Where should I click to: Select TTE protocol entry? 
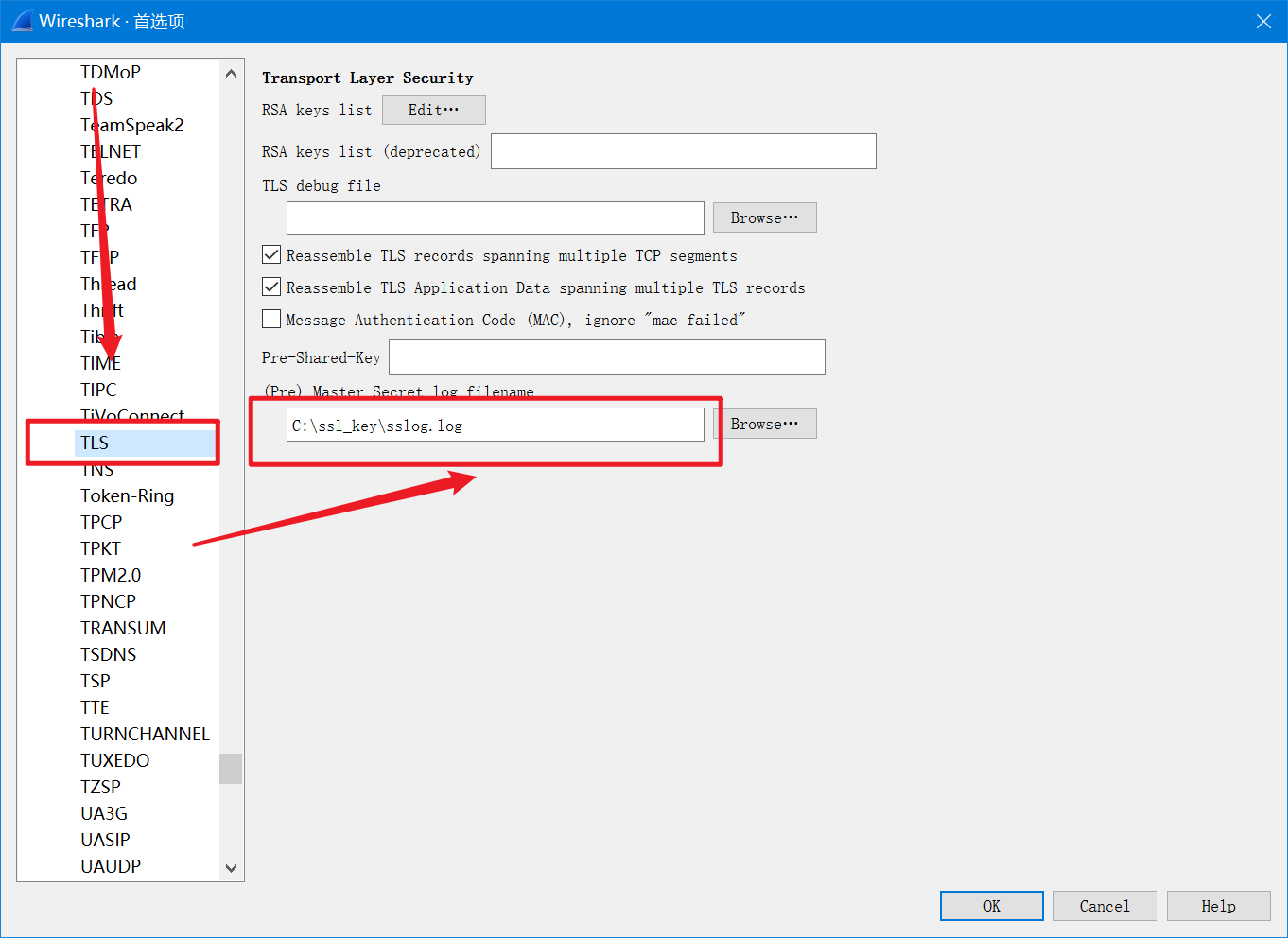point(95,707)
